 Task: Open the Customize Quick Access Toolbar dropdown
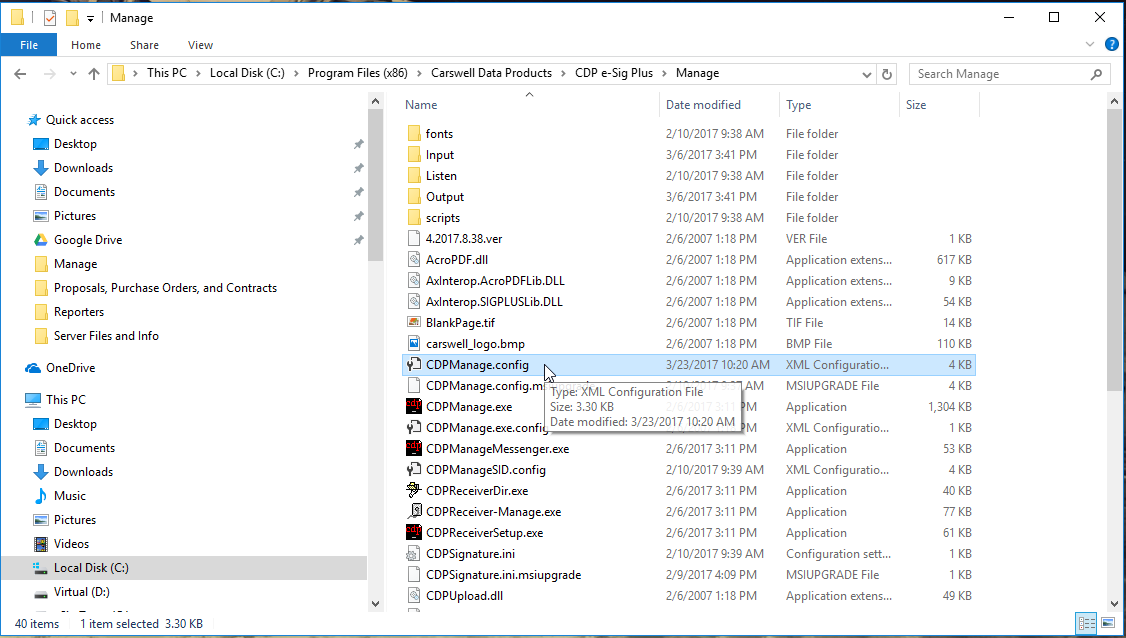tap(88, 17)
